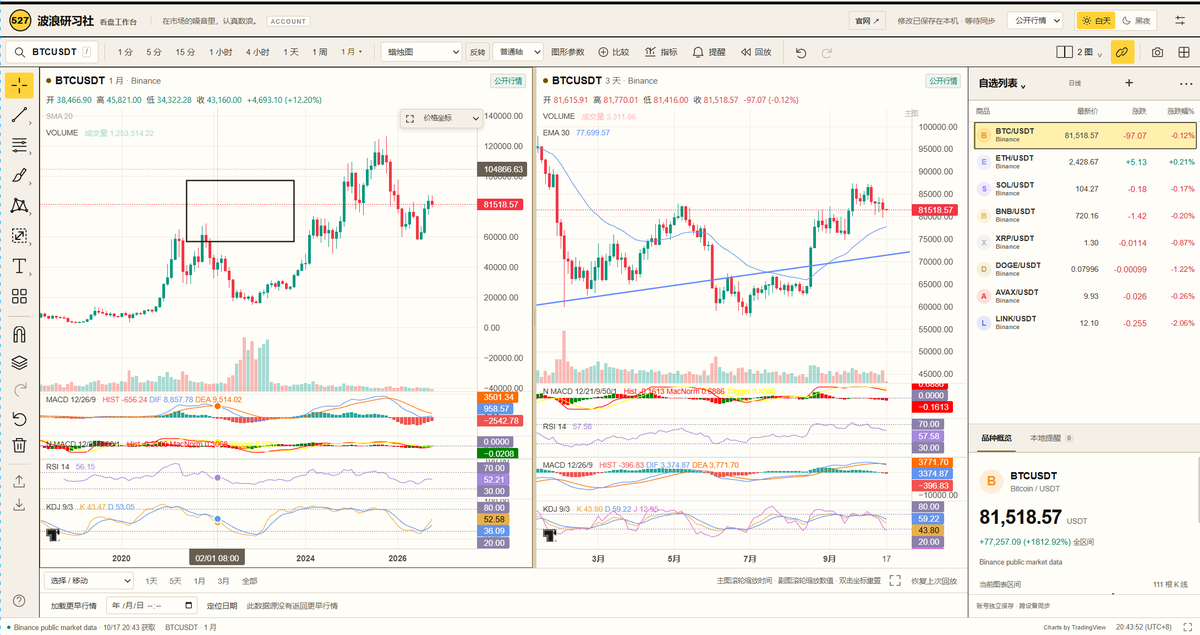This screenshot has width=1200, height=635.
Task: Open the layout grid icon at top right
Action: tap(1186, 52)
